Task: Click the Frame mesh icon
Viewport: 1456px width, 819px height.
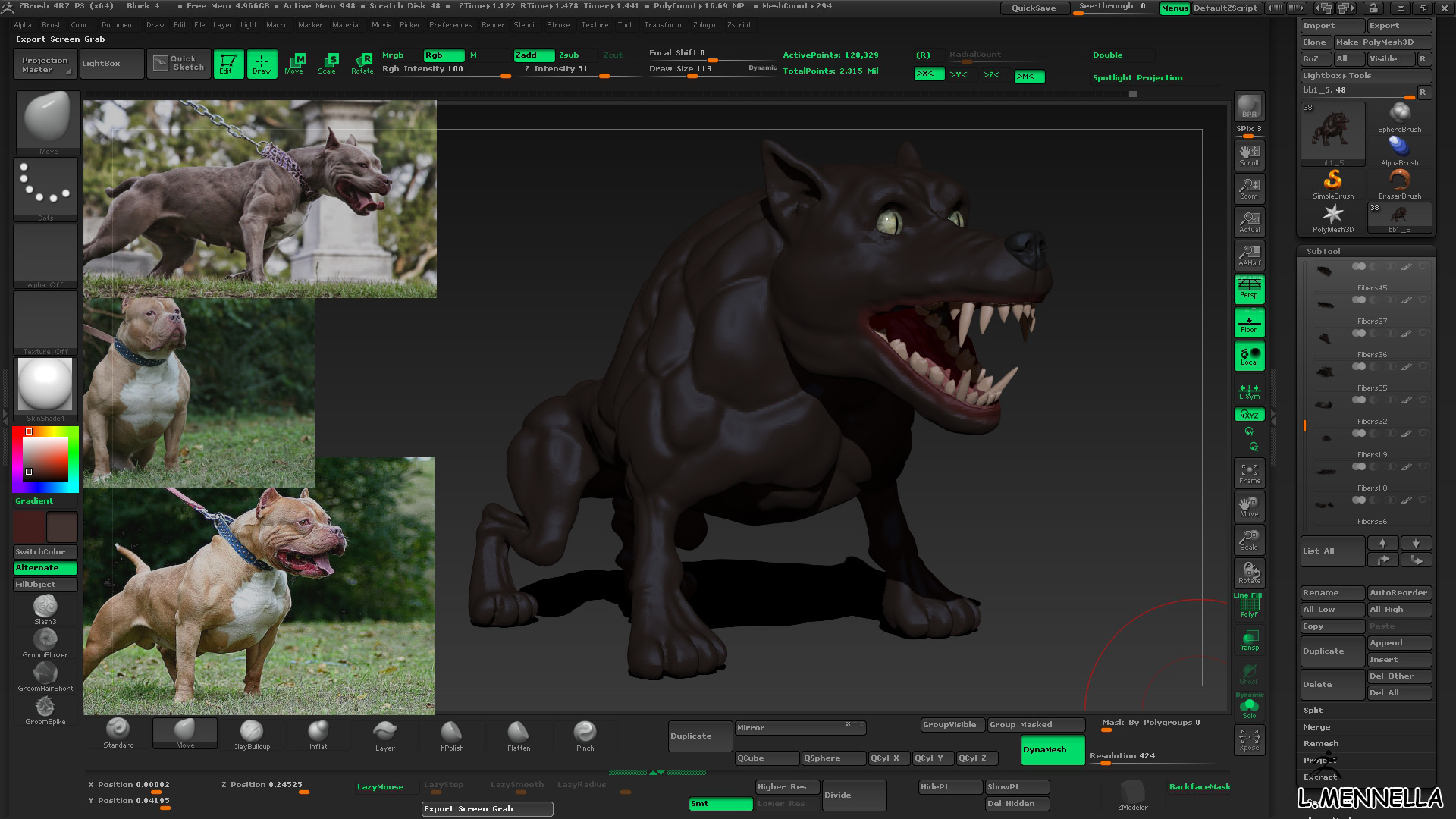Action: [x=1249, y=472]
